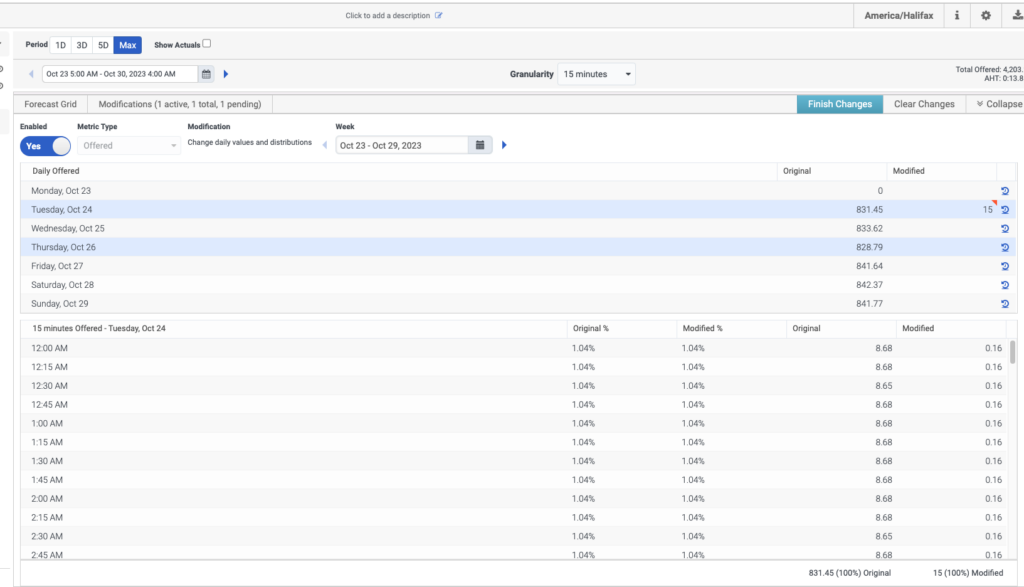Revert Tuesday, Oct 24 modified value
This screenshot has width=1024, height=587.
(x=1005, y=210)
